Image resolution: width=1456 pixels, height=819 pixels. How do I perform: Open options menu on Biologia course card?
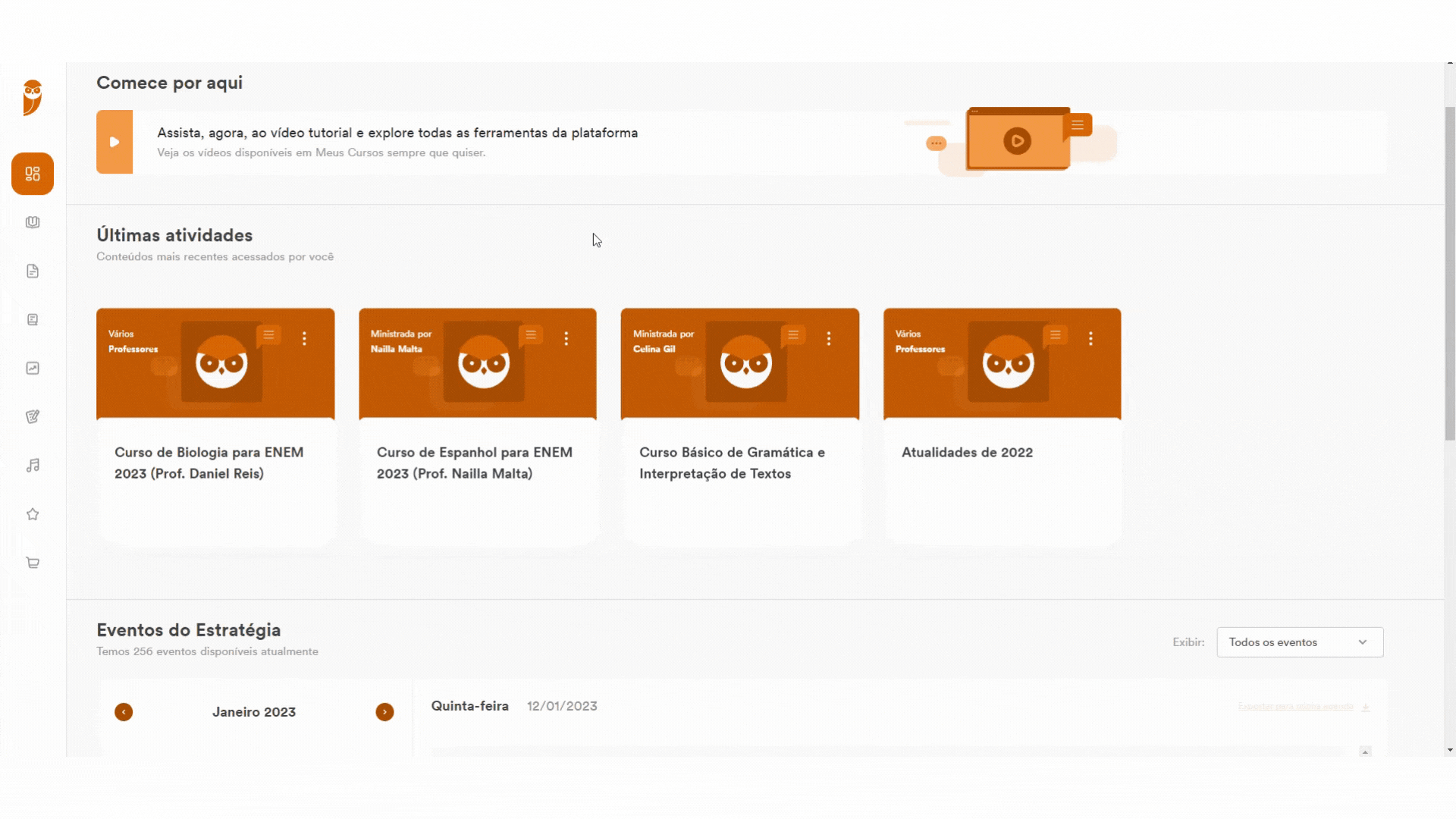pyautogui.click(x=304, y=338)
